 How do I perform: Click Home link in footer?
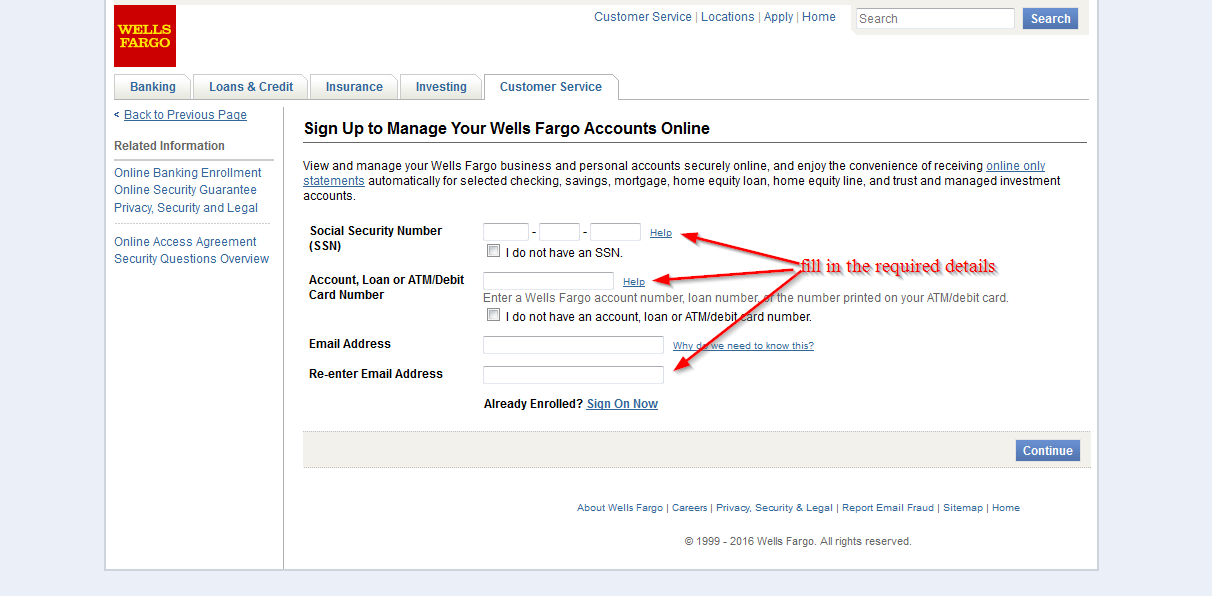[x=1006, y=508]
